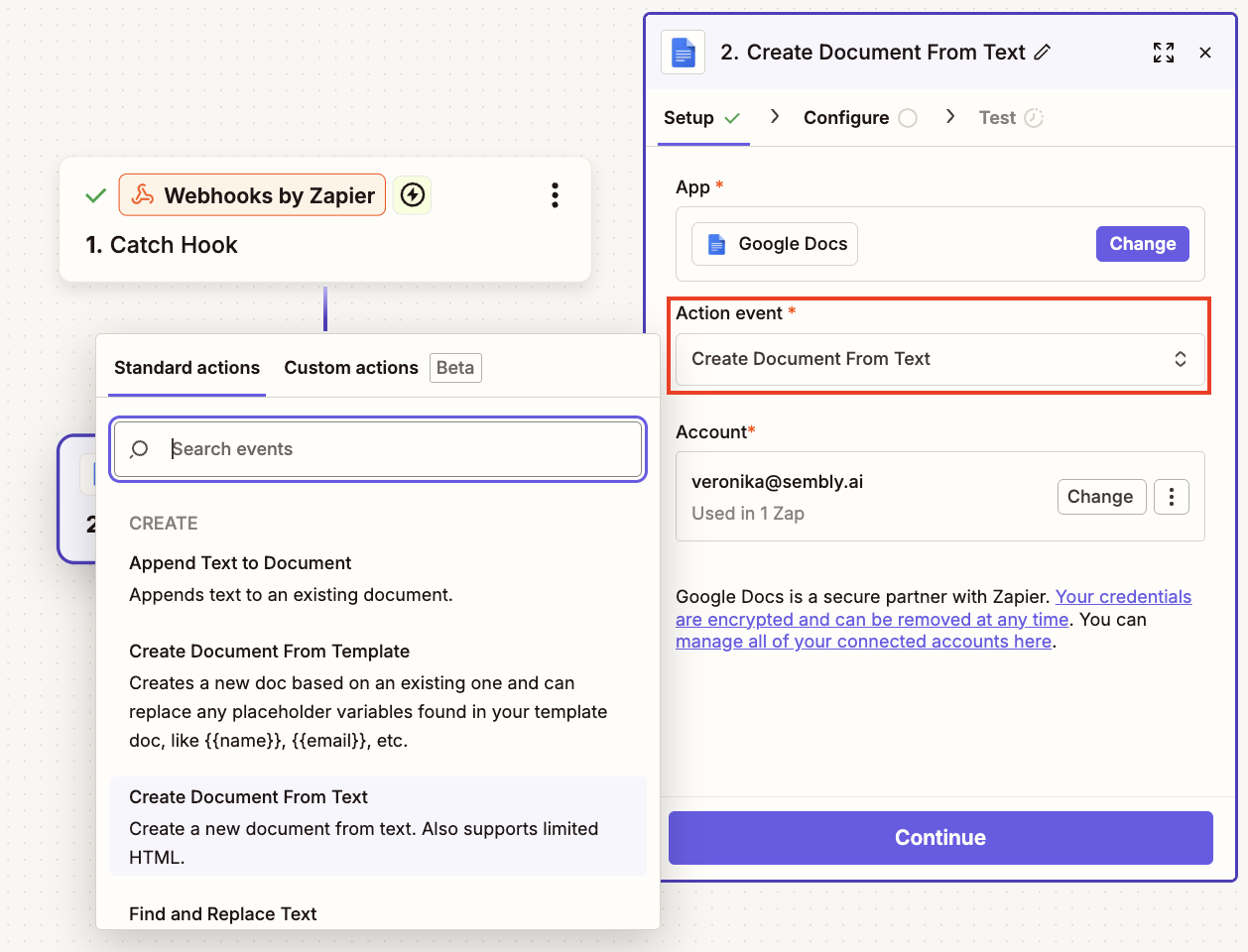Click the 2. Create Document From Text title

click(x=873, y=53)
